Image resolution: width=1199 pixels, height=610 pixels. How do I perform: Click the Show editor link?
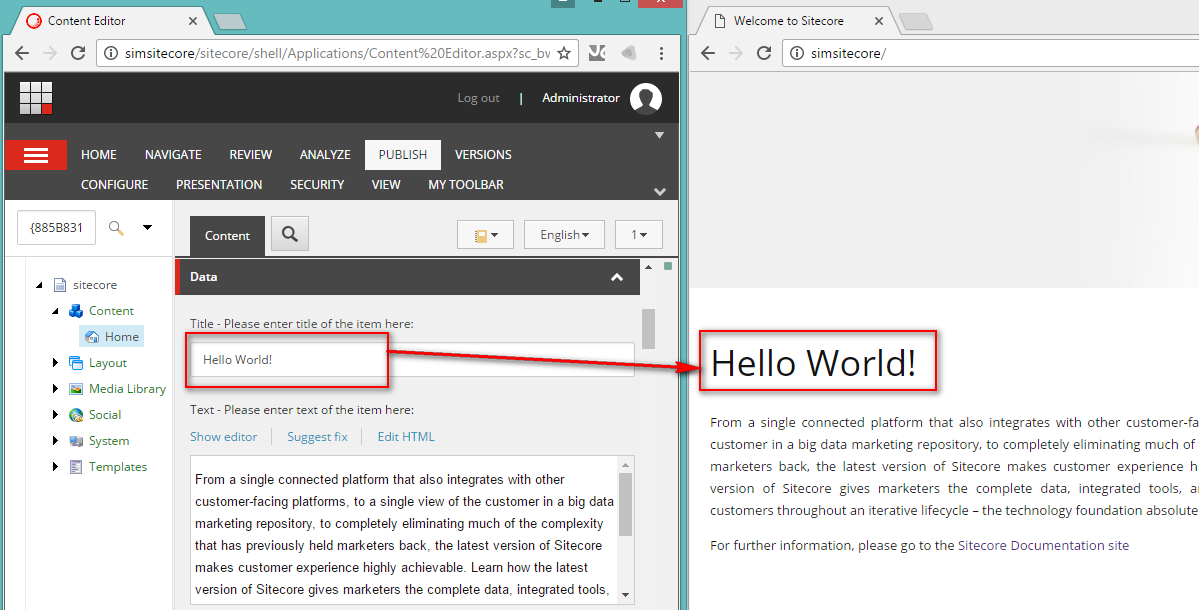pyautogui.click(x=223, y=436)
